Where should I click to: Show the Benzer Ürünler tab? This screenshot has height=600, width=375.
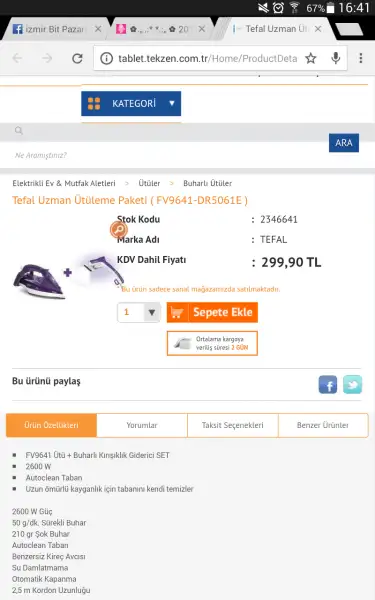click(323, 425)
